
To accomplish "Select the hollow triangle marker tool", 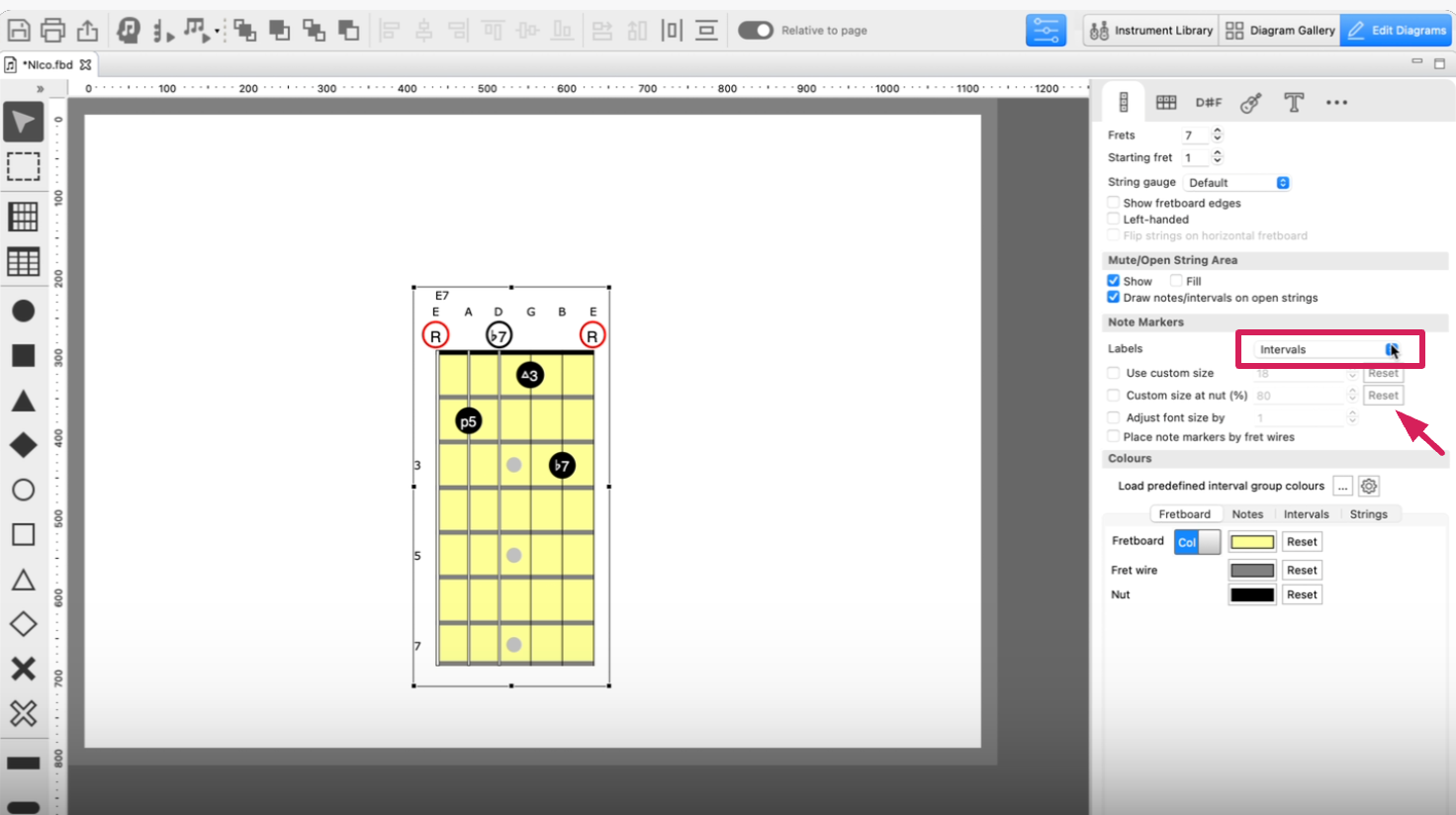I will [24, 580].
